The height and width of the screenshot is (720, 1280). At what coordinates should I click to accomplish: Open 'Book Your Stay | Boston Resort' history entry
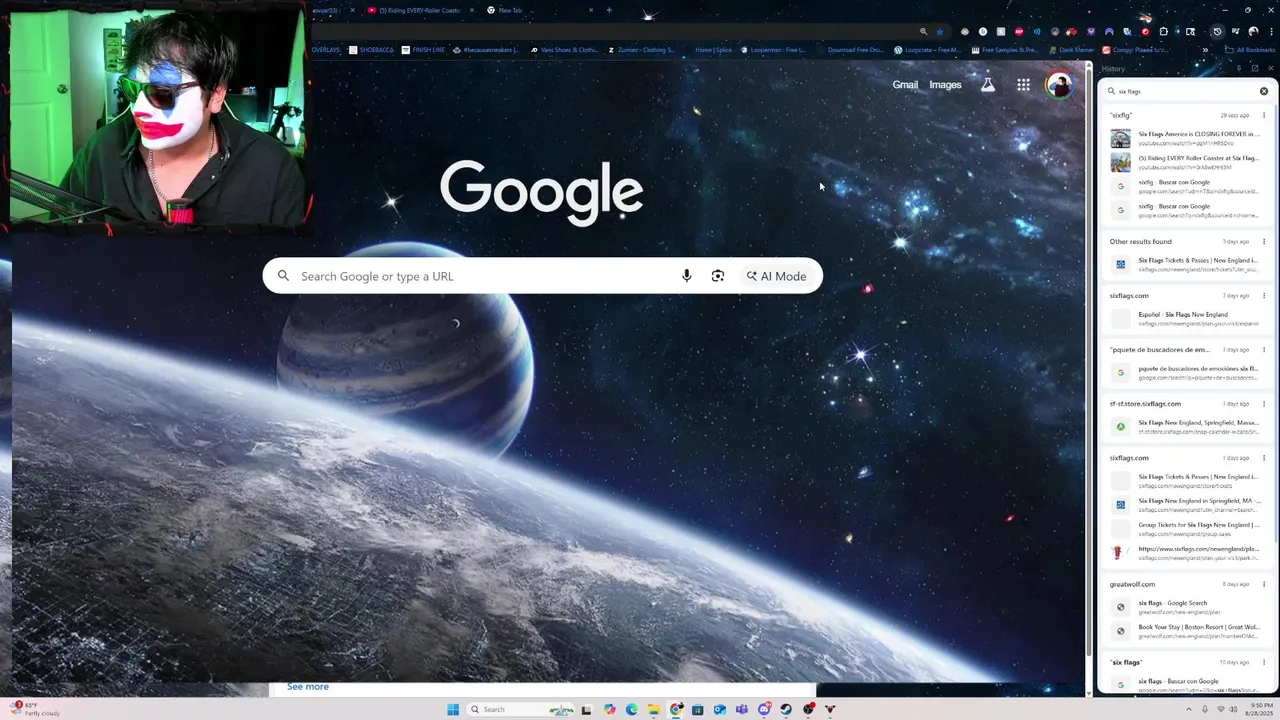coord(1186,631)
